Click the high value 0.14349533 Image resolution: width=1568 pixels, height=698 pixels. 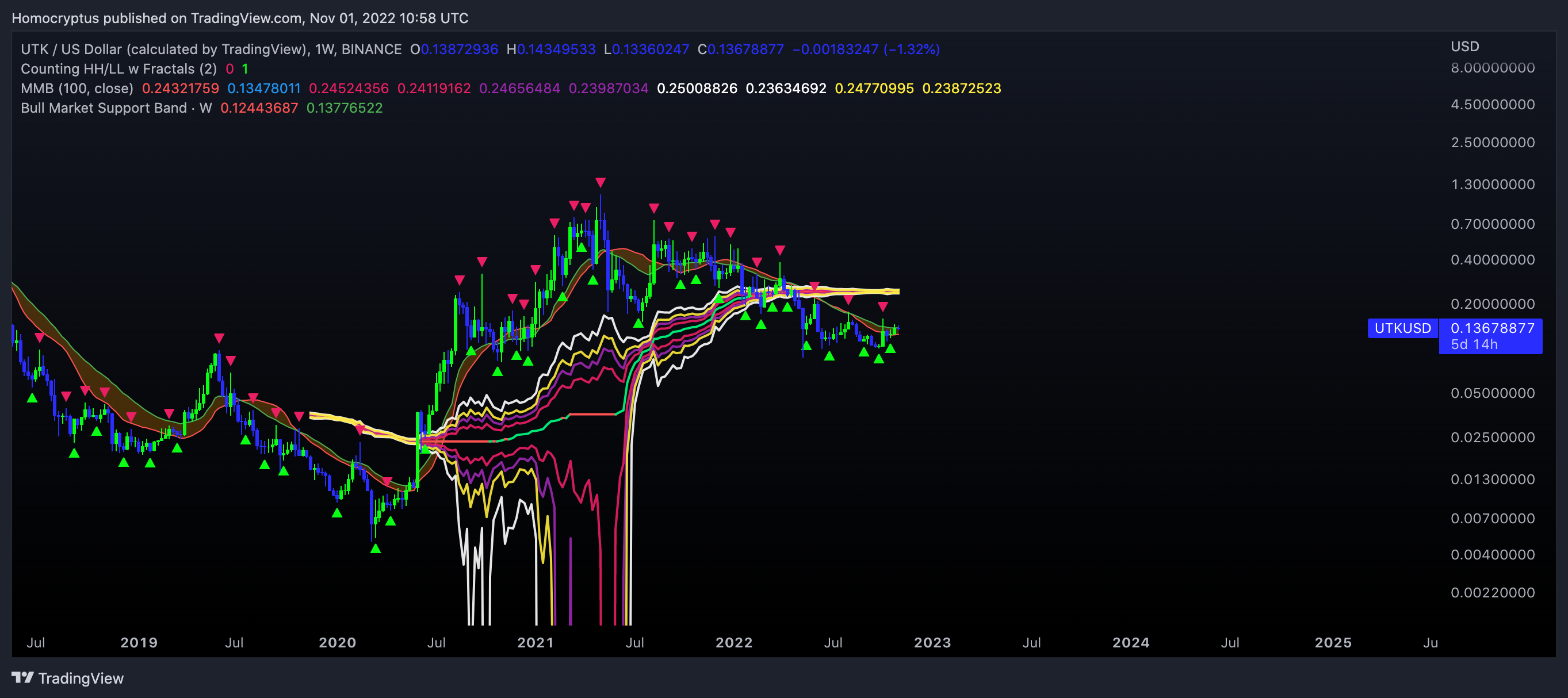coord(556,49)
